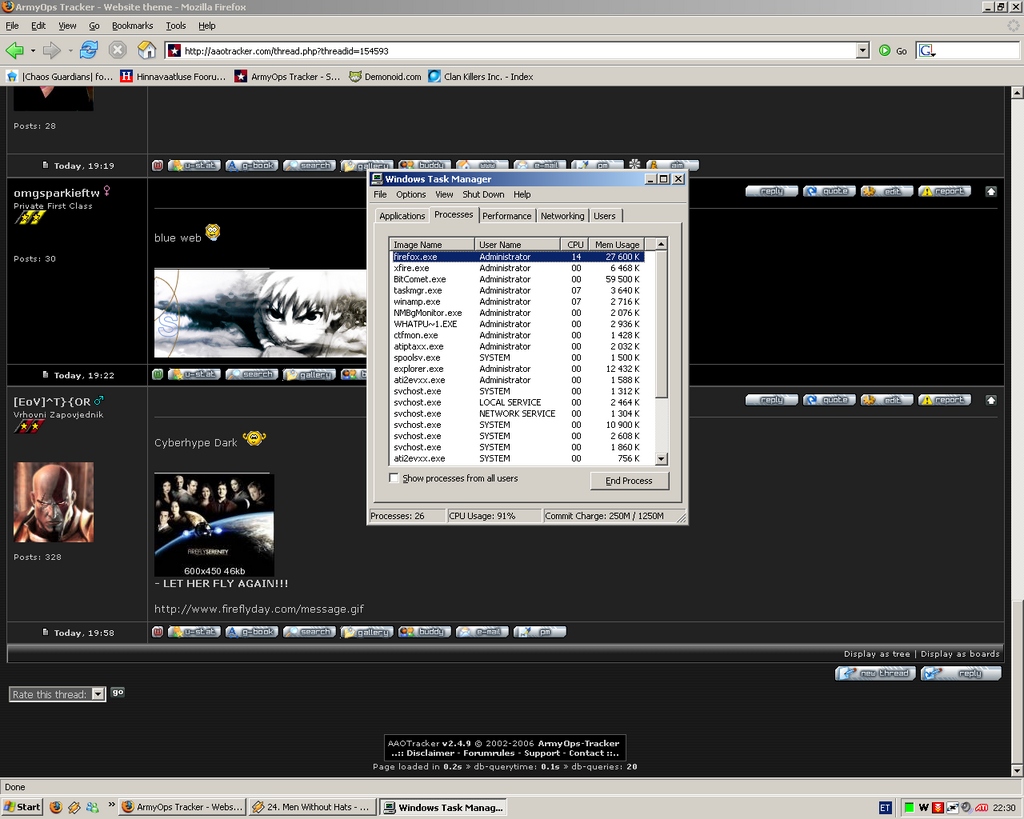The width and height of the screenshot is (1024, 819).
Task: Toggle Show processes from all users
Action: click(394, 478)
